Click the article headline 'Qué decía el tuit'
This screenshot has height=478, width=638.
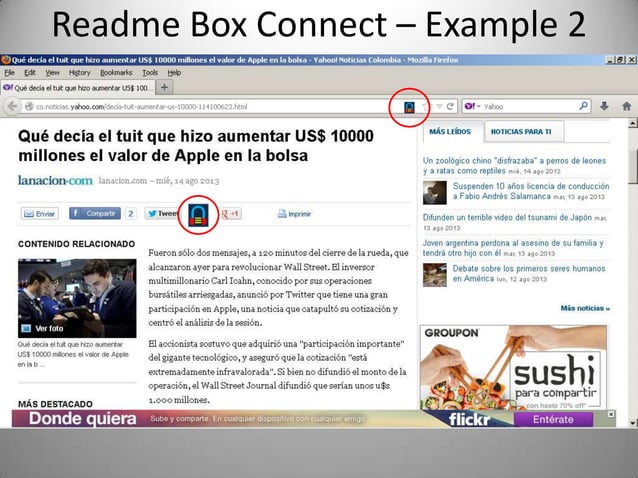(196, 146)
